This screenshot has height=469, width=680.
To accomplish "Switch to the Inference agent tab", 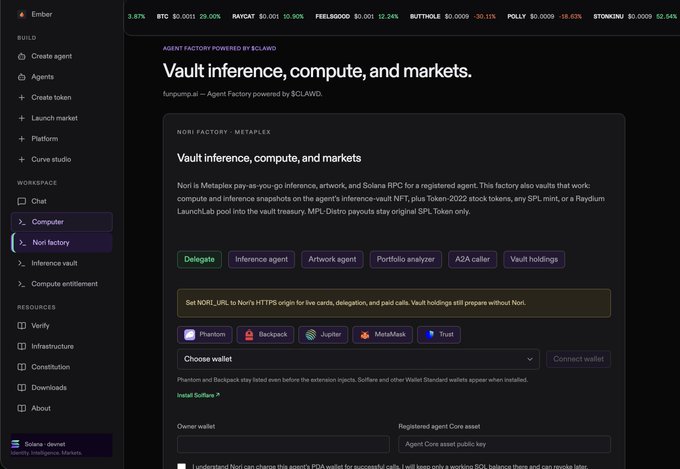I will pyautogui.click(x=262, y=259).
